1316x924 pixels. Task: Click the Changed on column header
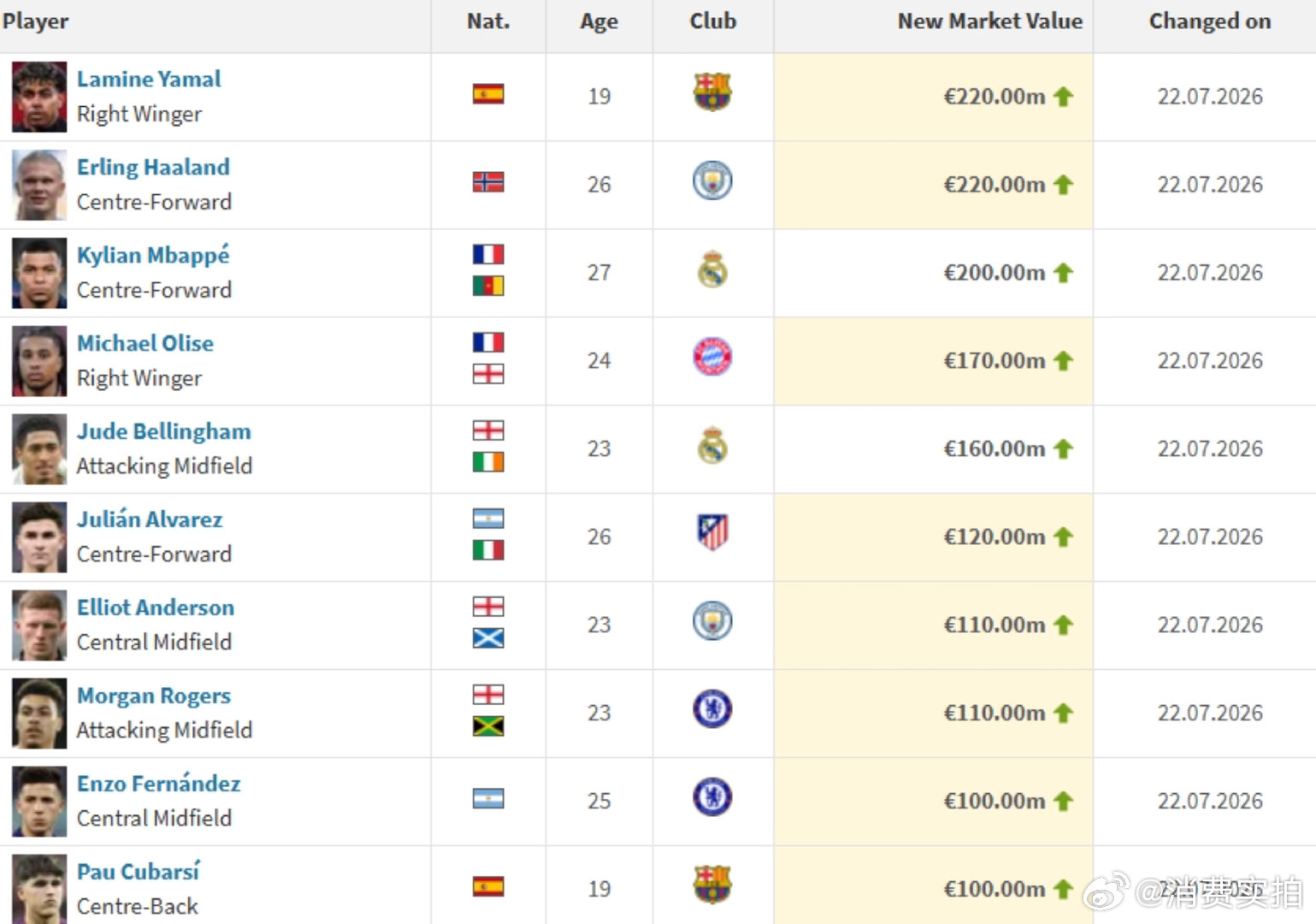pyautogui.click(x=1209, y=21)
